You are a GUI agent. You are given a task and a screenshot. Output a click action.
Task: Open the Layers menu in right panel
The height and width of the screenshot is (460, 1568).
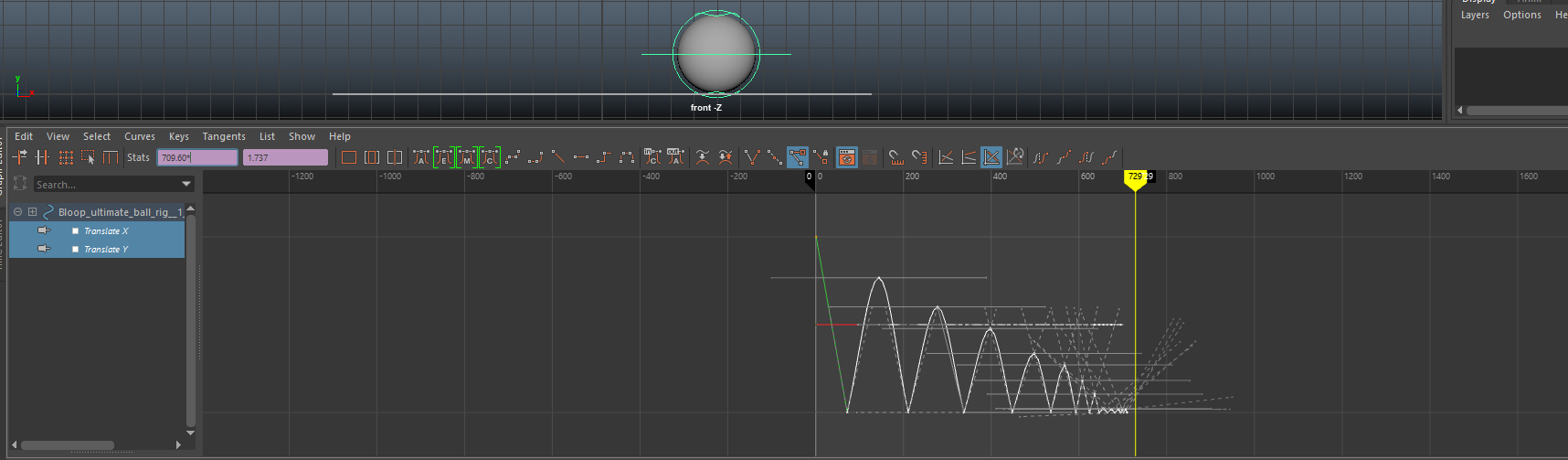click(x=1475, y=15)
